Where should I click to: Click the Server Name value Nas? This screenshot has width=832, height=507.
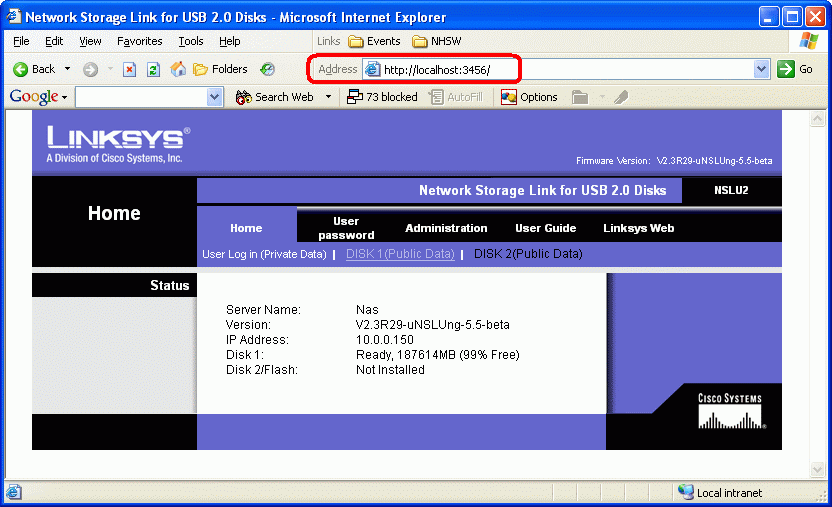(x=367, y=310)
